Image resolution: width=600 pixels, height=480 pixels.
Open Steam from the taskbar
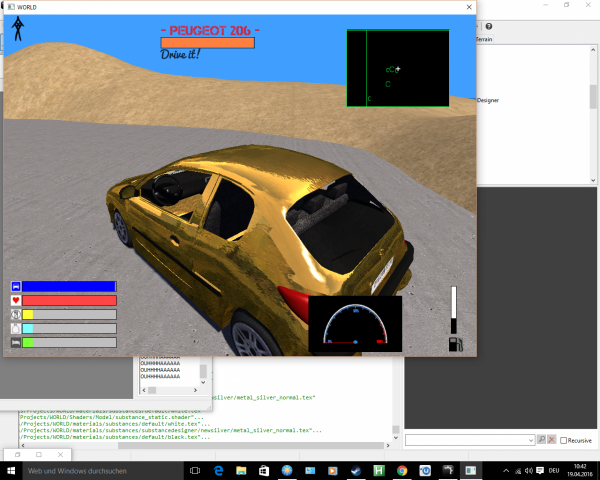(x=356, y=470)
